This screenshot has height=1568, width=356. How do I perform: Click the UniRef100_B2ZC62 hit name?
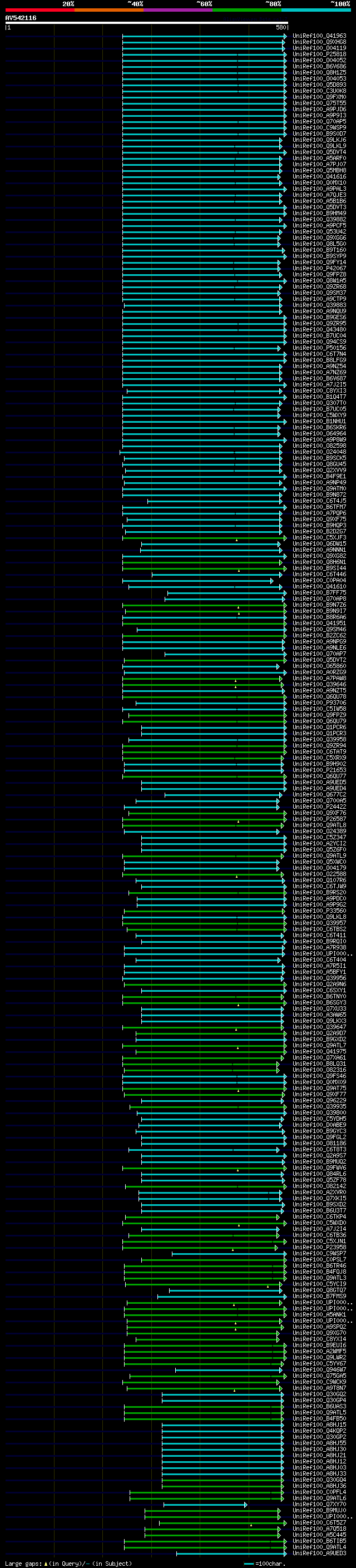pyautogui.click(x=319, y=635)
